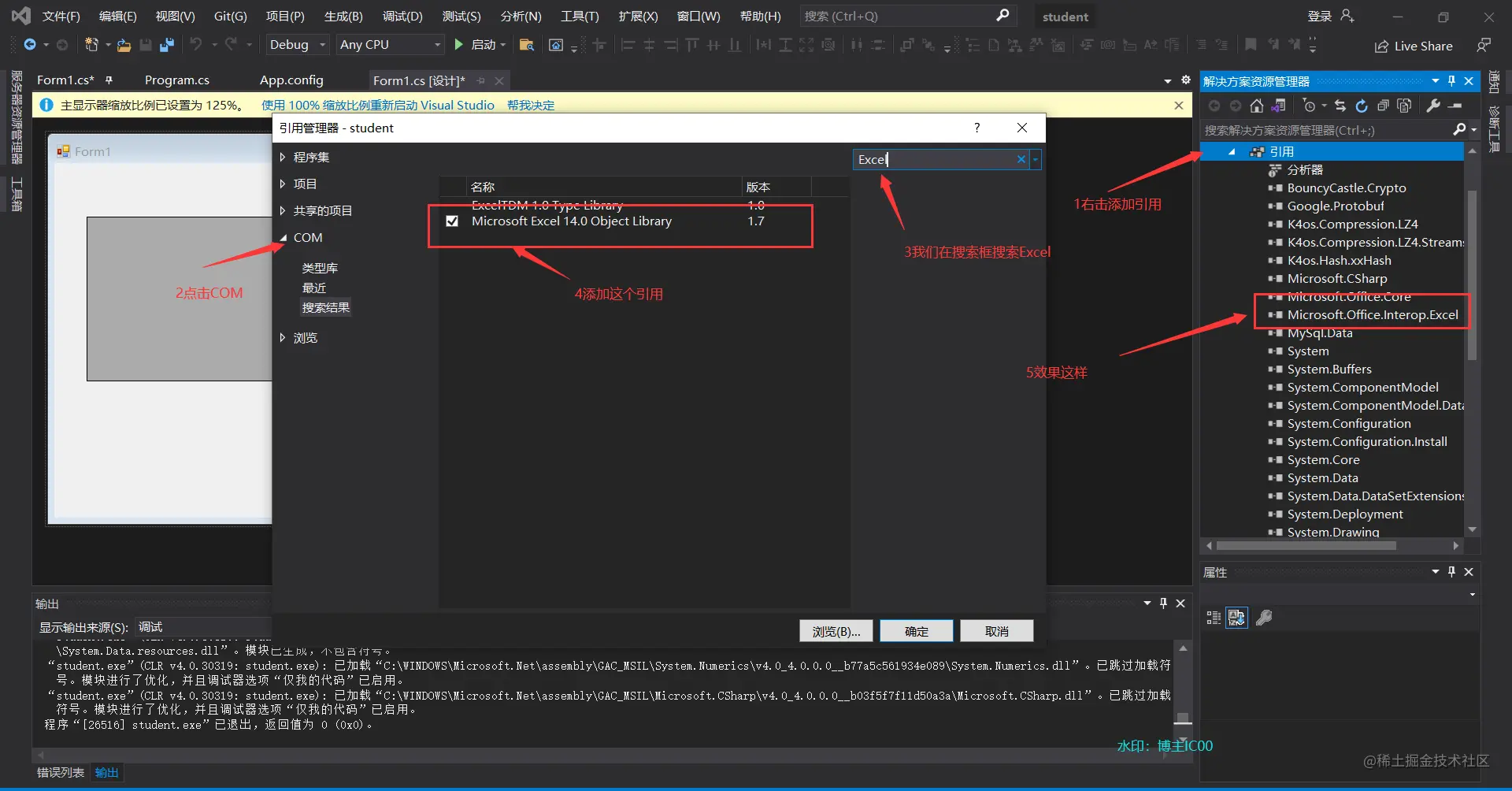Toggle auto-hide pin on the 输出 panel

[x=1163, y=603]
